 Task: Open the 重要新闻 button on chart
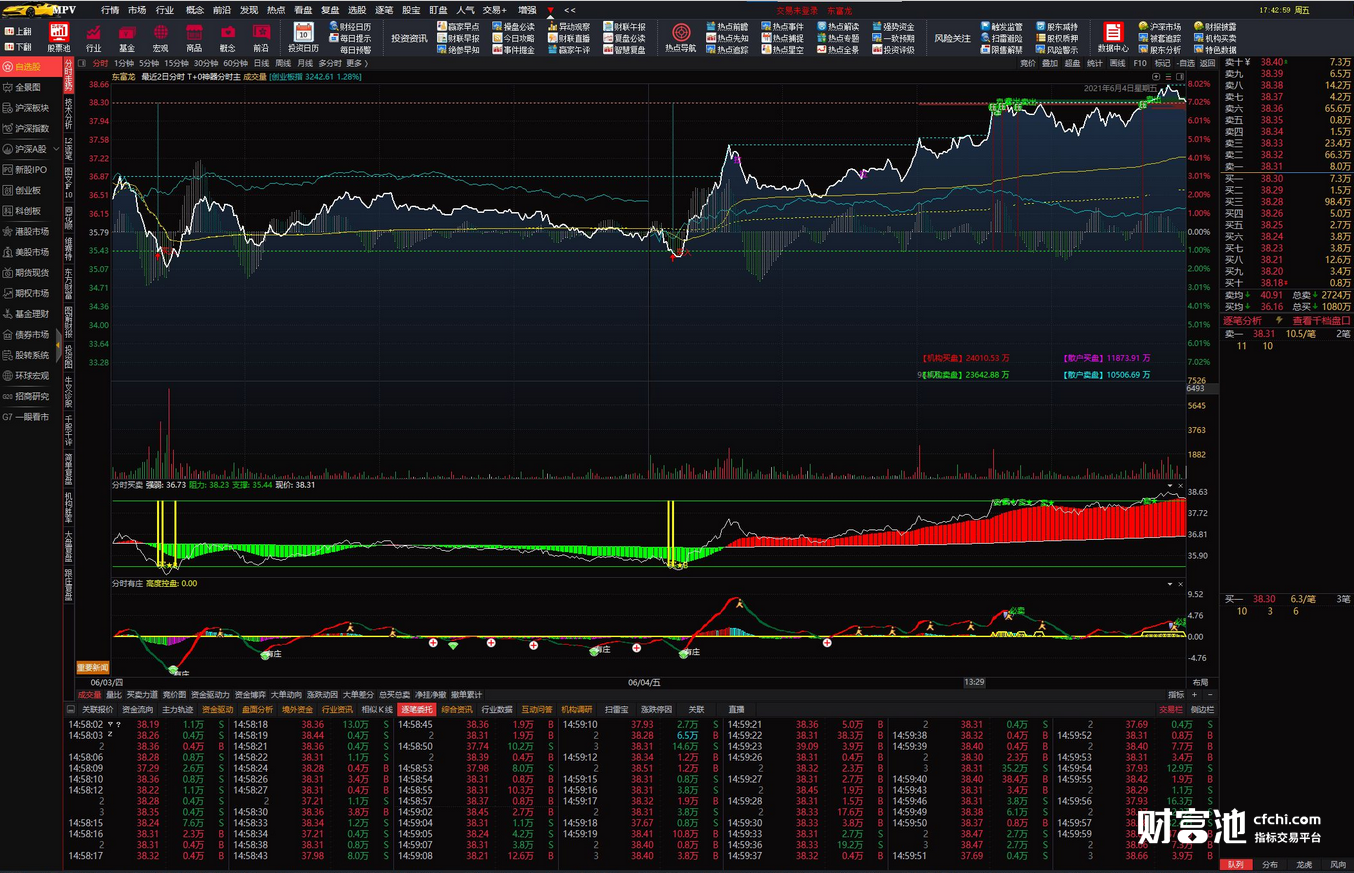(x=93, y=667)
